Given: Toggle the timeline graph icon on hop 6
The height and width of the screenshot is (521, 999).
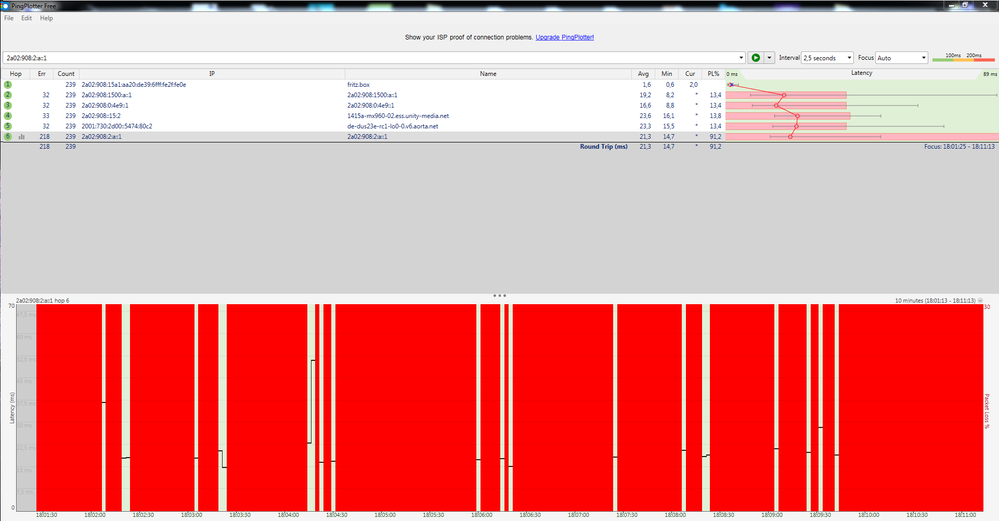Looking at the screenshot, I should tap(22, 136).
